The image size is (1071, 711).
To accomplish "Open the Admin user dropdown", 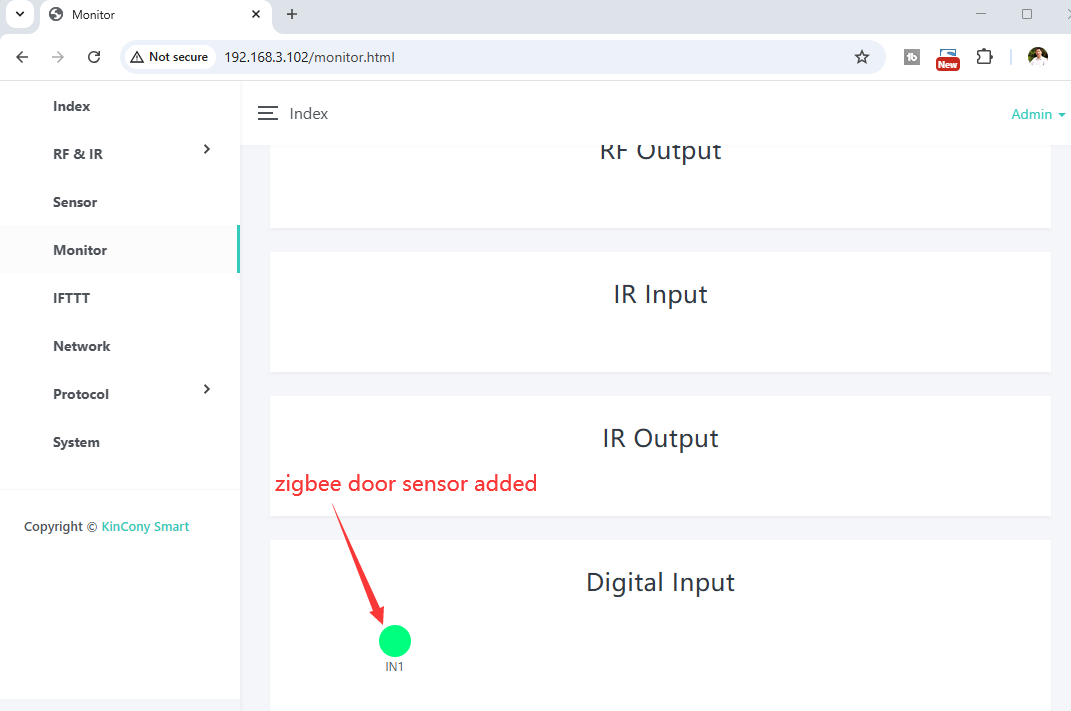I will click(1038, 114).
